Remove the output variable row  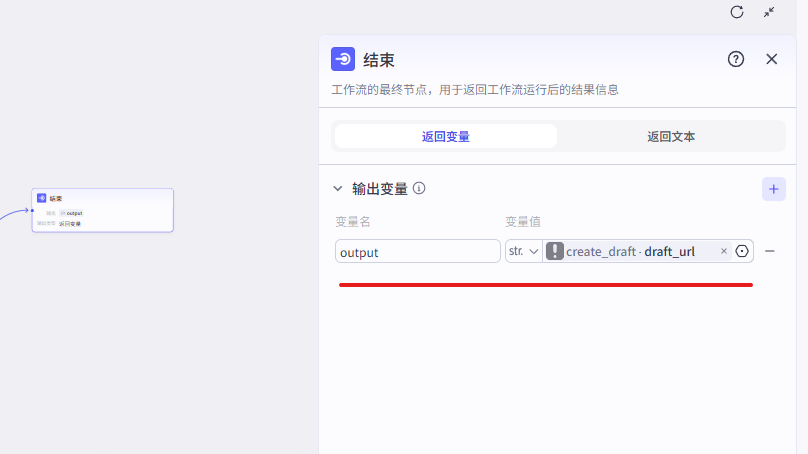click(x=770, y=251)
